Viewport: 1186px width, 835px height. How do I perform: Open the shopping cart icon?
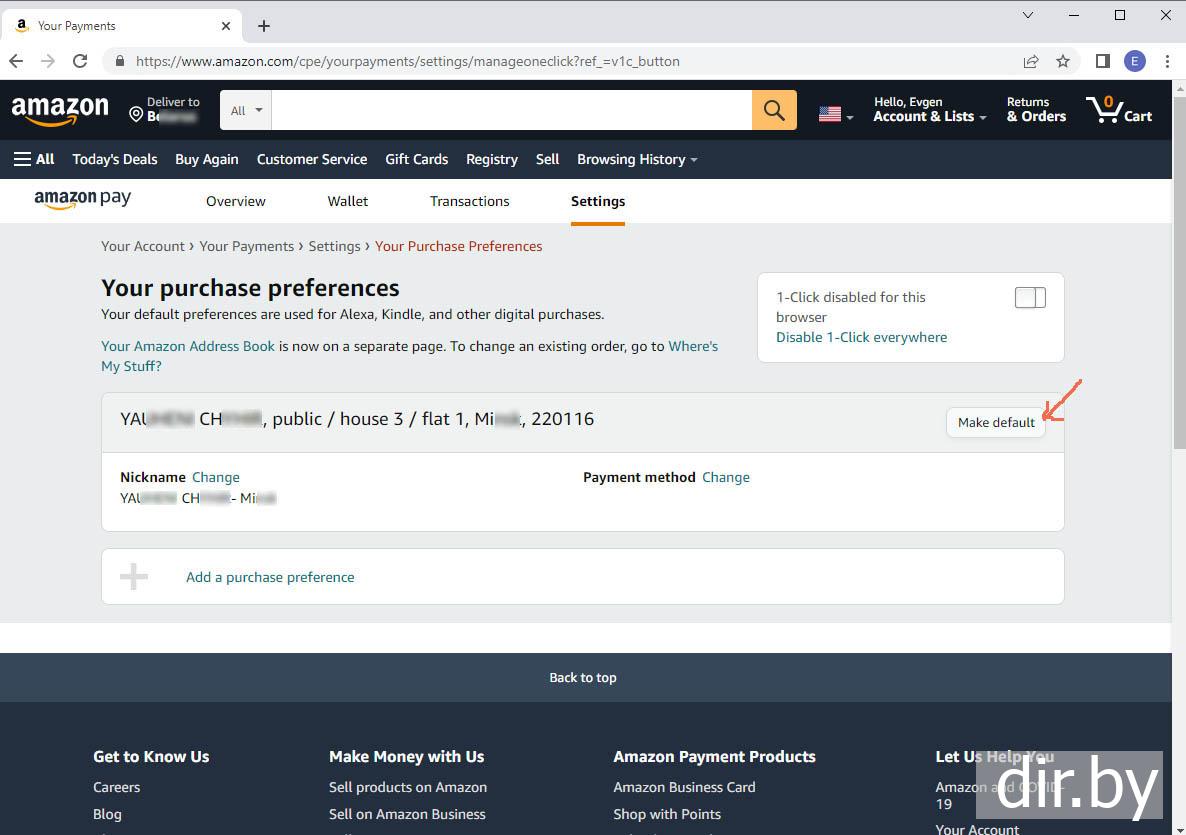click(x=1118, y=109)
